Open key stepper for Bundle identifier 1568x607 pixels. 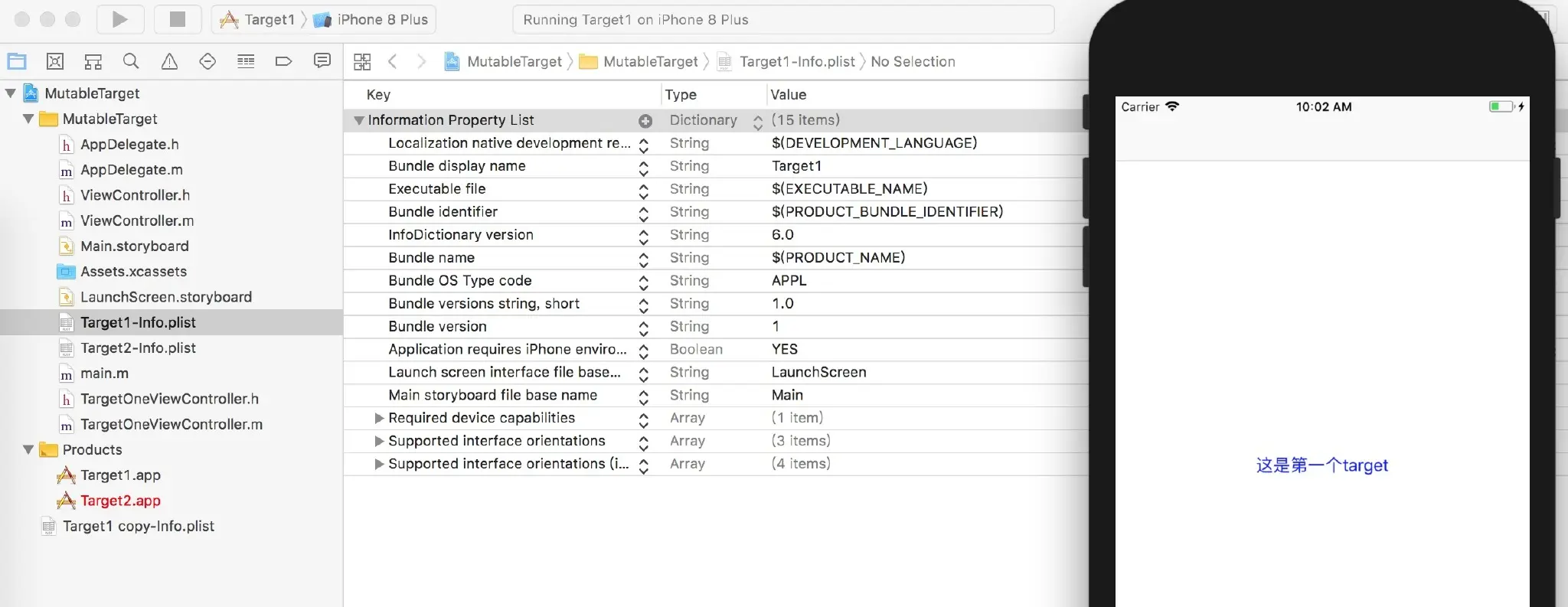(x=644, y=214)
